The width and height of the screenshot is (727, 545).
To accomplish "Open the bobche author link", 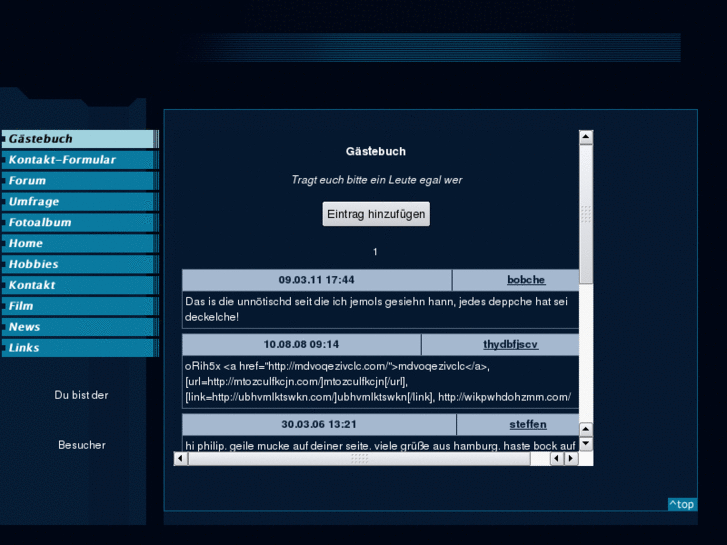I will (526, 280).
